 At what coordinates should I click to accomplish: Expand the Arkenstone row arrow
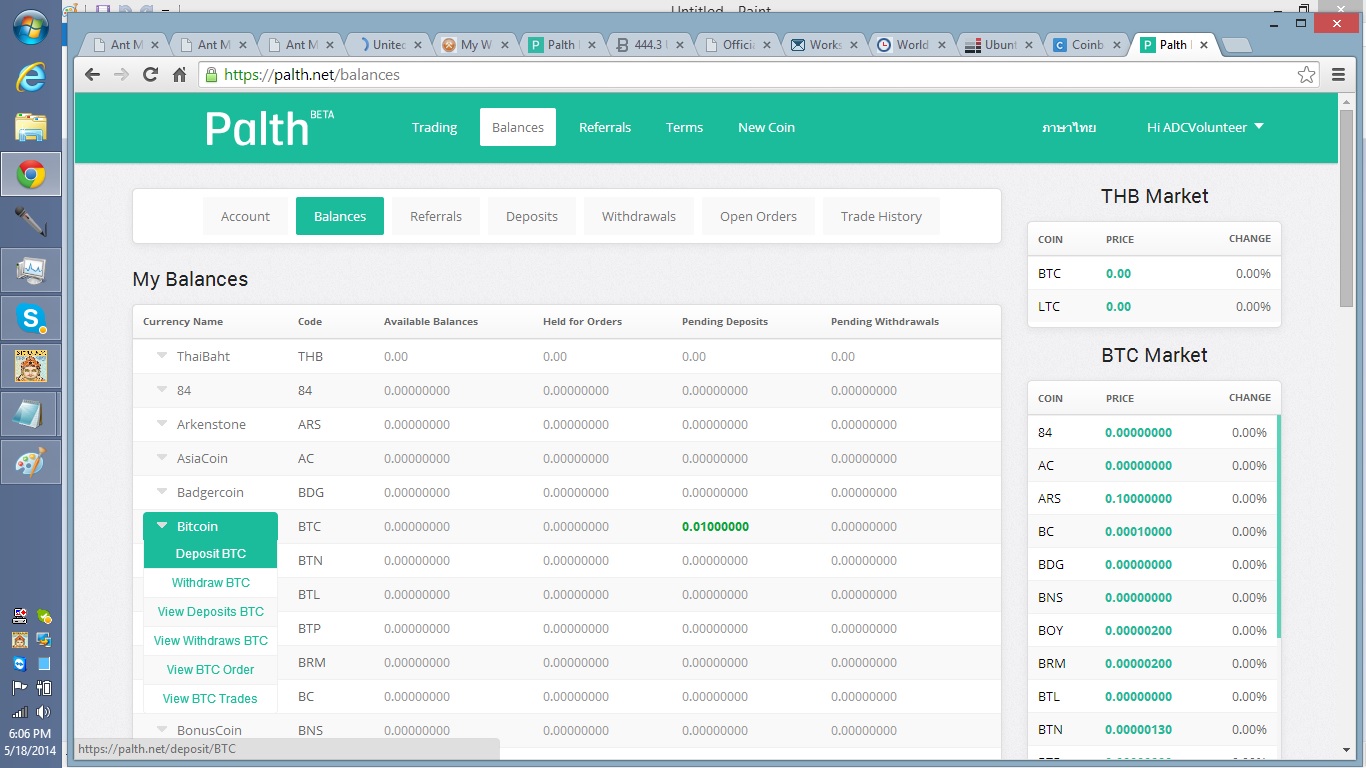point(162,423)
